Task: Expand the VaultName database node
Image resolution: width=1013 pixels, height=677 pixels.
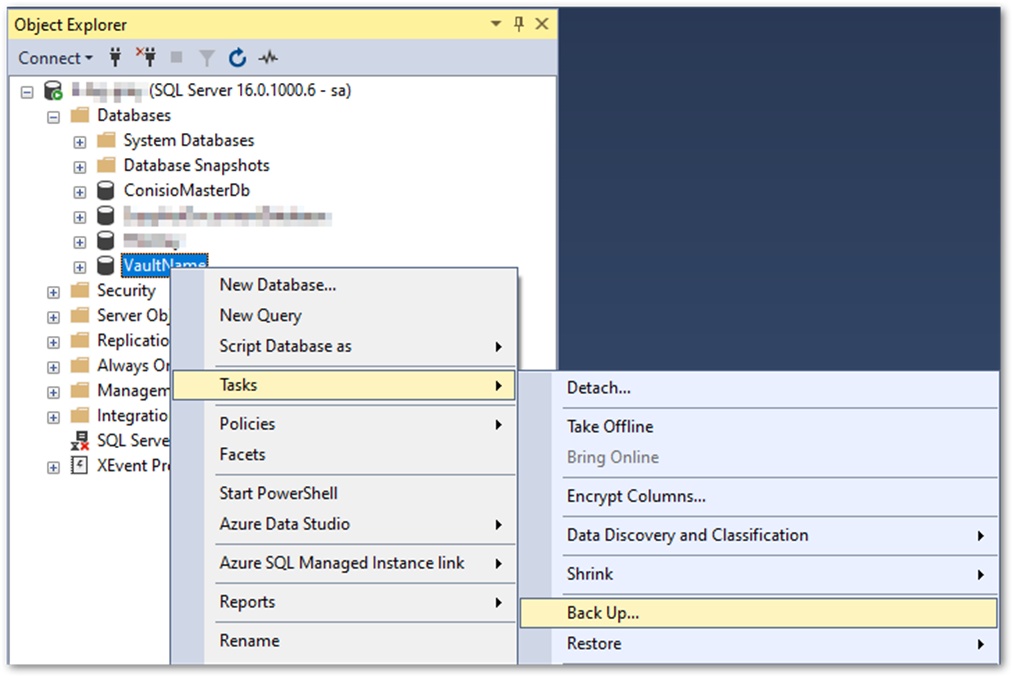Action: (79, 265)
